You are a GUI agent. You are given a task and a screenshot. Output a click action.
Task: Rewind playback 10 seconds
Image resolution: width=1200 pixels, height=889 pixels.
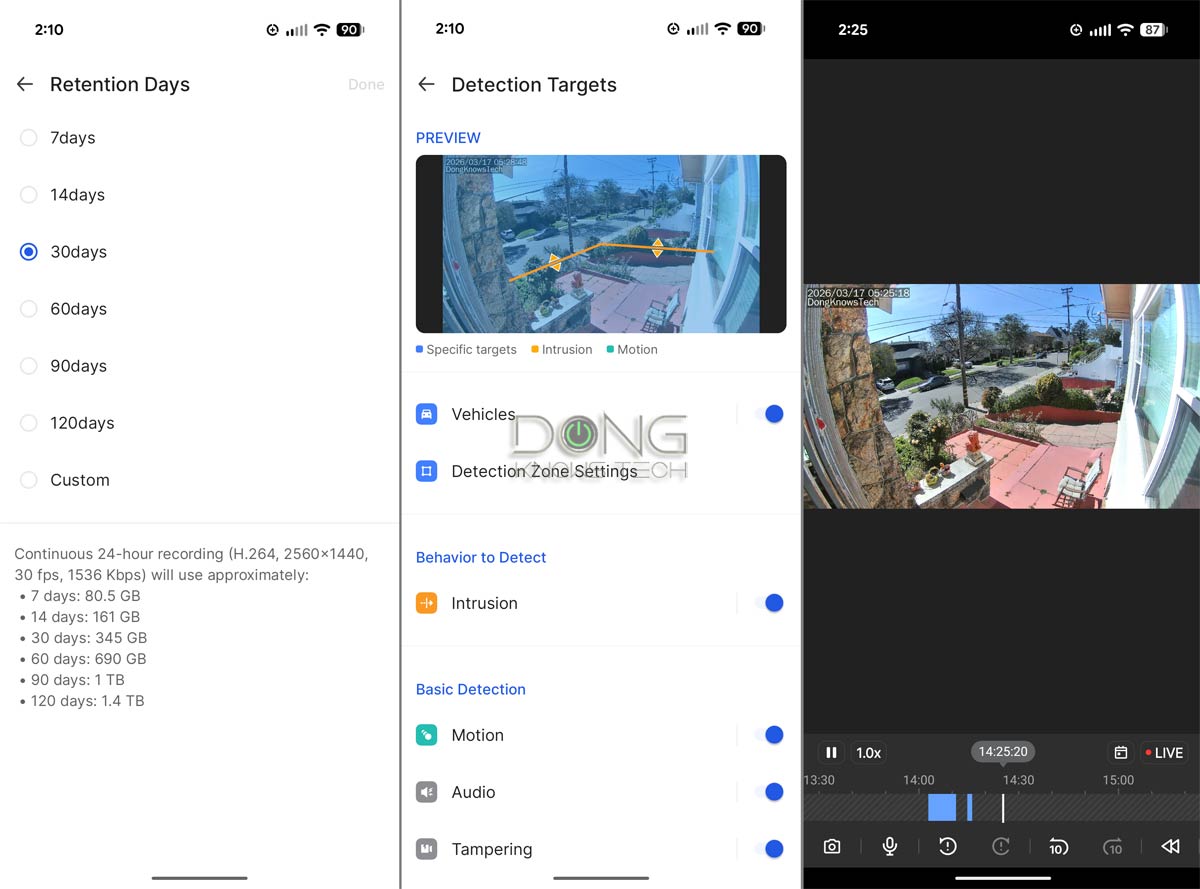[1059, 846]
